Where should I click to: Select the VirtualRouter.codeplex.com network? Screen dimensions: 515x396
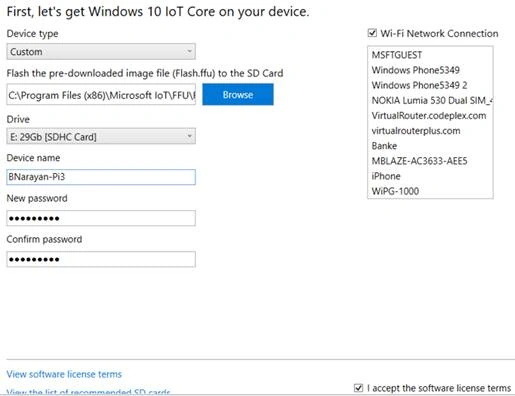pyautogui.click(x=430, y=116)
